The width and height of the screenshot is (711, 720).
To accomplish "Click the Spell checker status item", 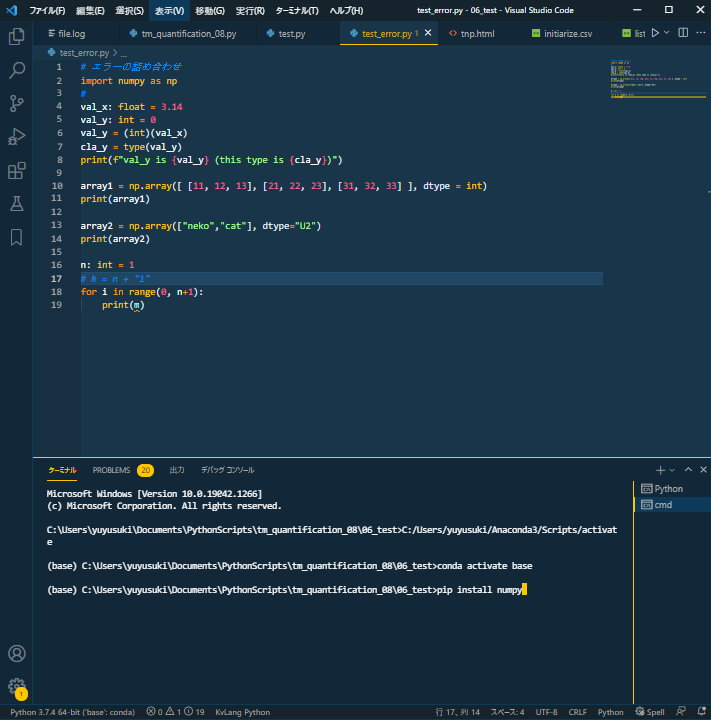I will pyautogui.click(x=650, y=712).
